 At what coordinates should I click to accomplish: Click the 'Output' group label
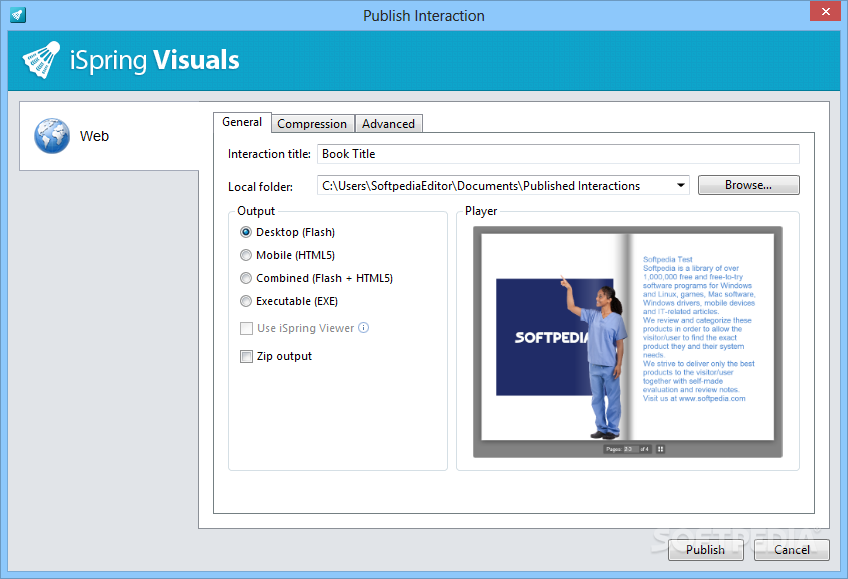click(256, 211)
